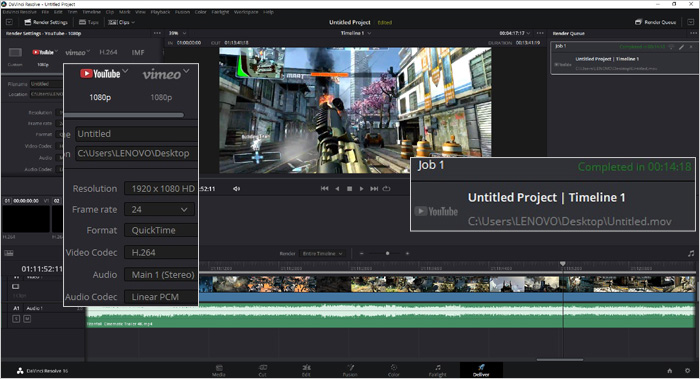This screenshot has height=379, width=700.
Task: Select the Custom render preset
Action: (x=15, y=56)
